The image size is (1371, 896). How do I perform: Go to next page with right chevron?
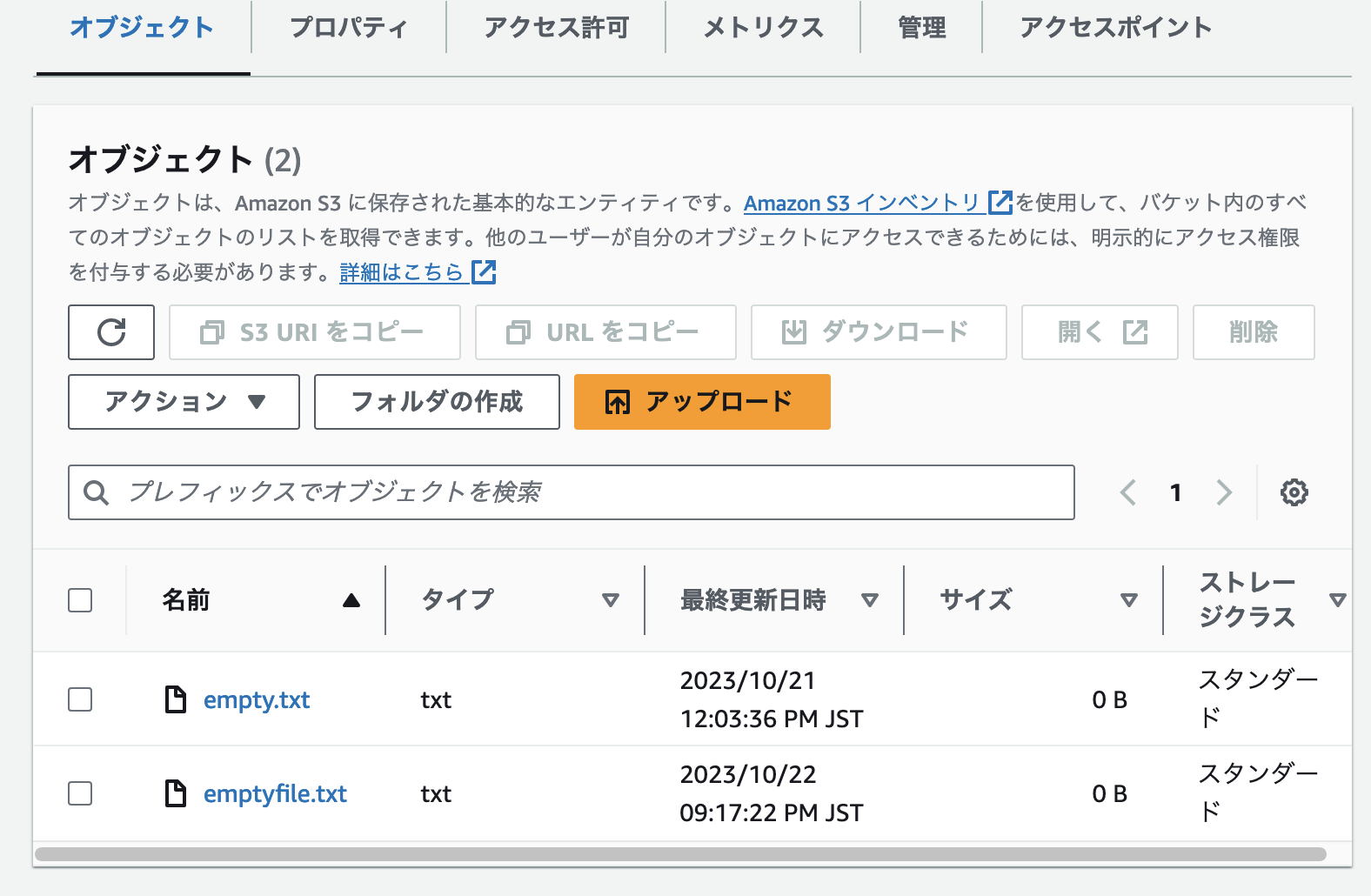point(1224,492)
